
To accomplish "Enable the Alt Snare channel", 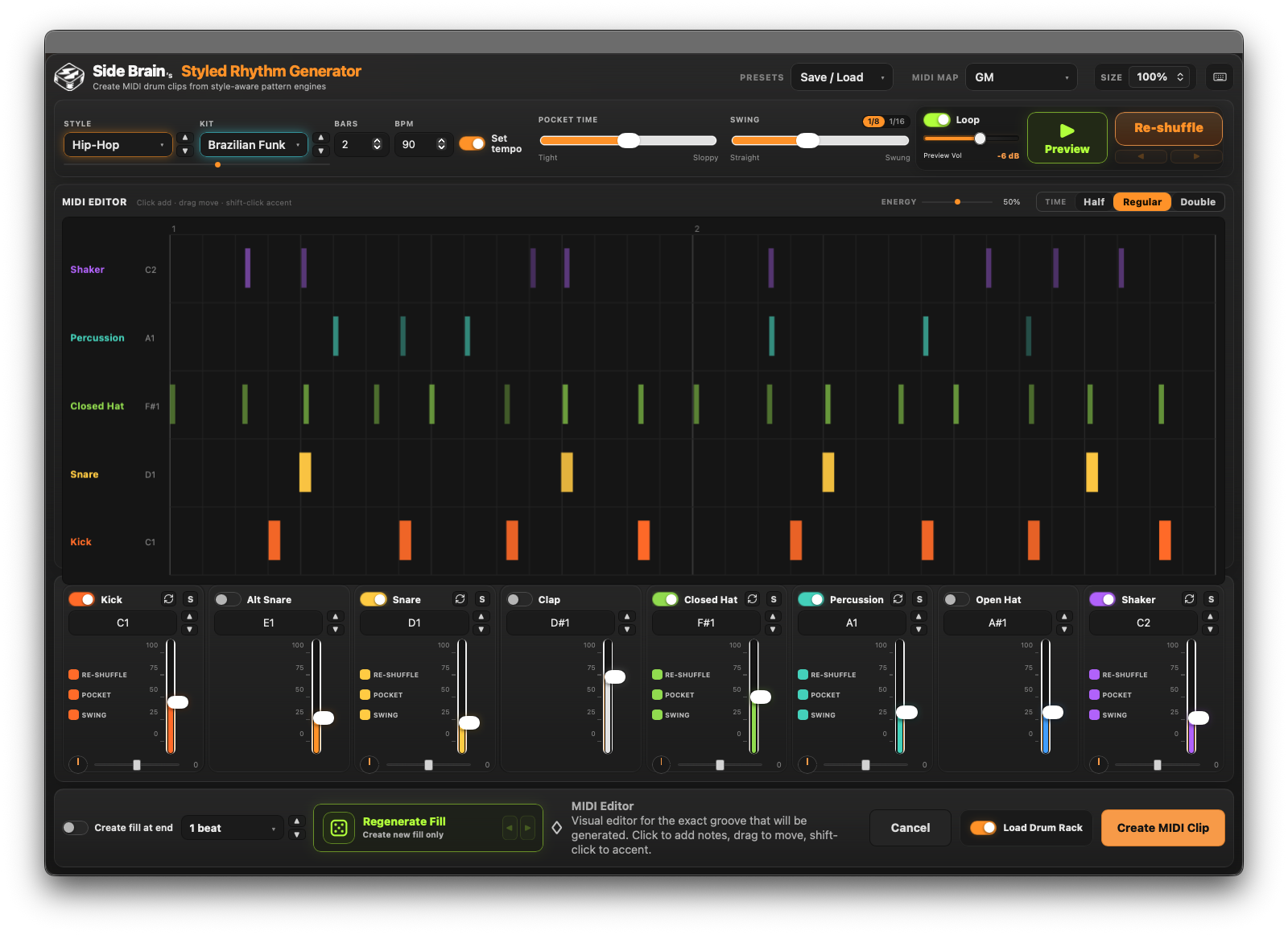I will [x=228, y=599].
